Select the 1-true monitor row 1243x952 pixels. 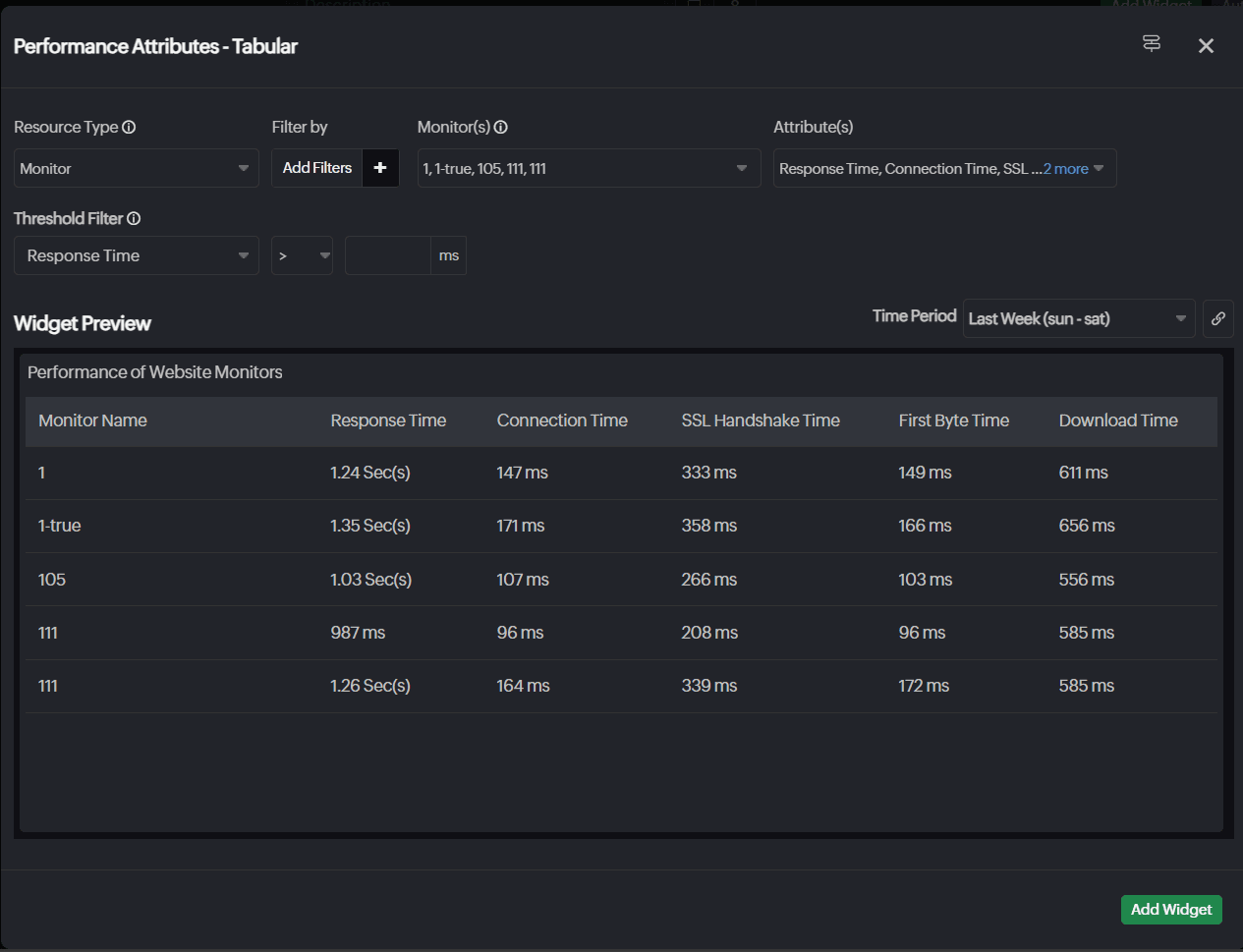point(60,526)
